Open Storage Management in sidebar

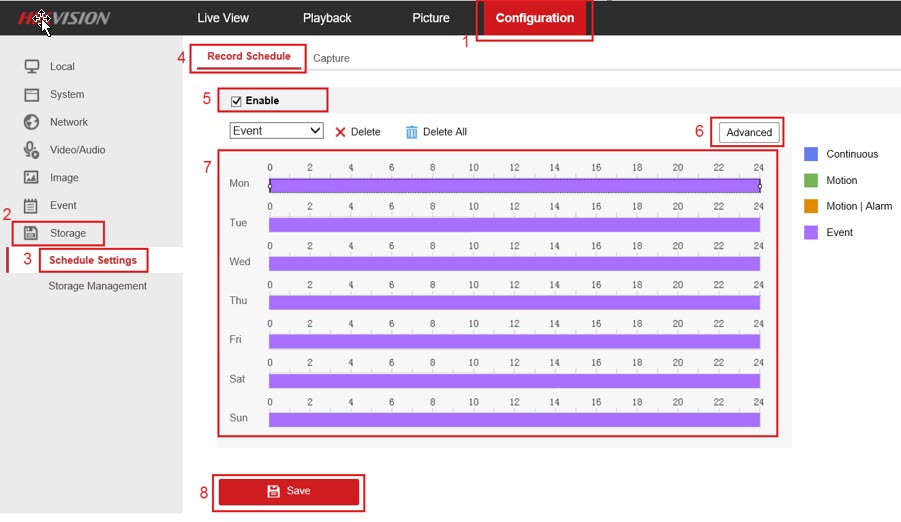pyautogui.click(x=97, y=286)
